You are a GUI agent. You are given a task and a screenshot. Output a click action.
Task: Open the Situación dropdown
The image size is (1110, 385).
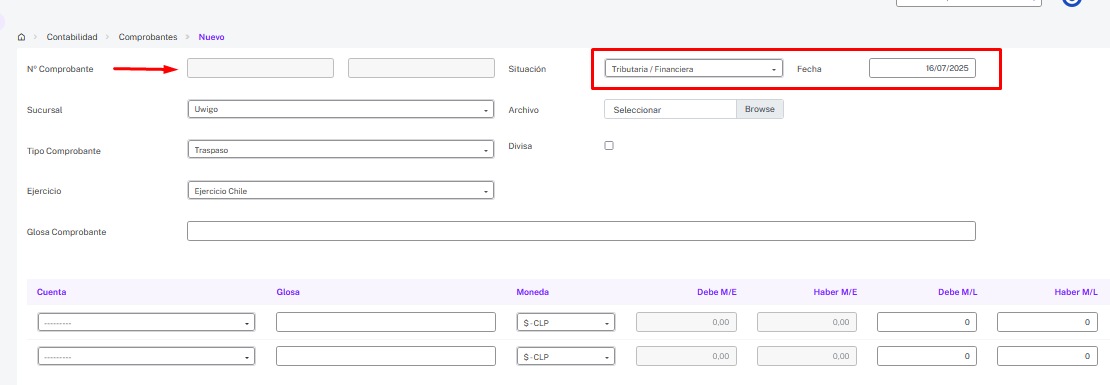[x=694, y=68]
